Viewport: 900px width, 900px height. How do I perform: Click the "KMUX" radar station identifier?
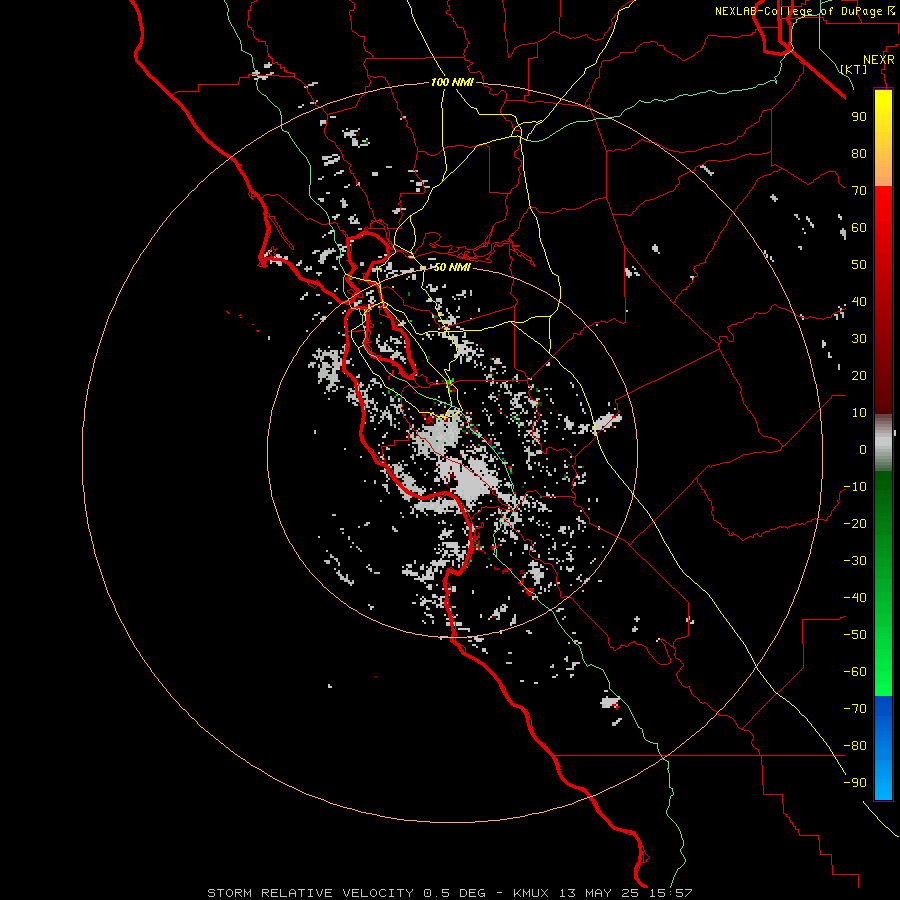[x=530, y=893]
